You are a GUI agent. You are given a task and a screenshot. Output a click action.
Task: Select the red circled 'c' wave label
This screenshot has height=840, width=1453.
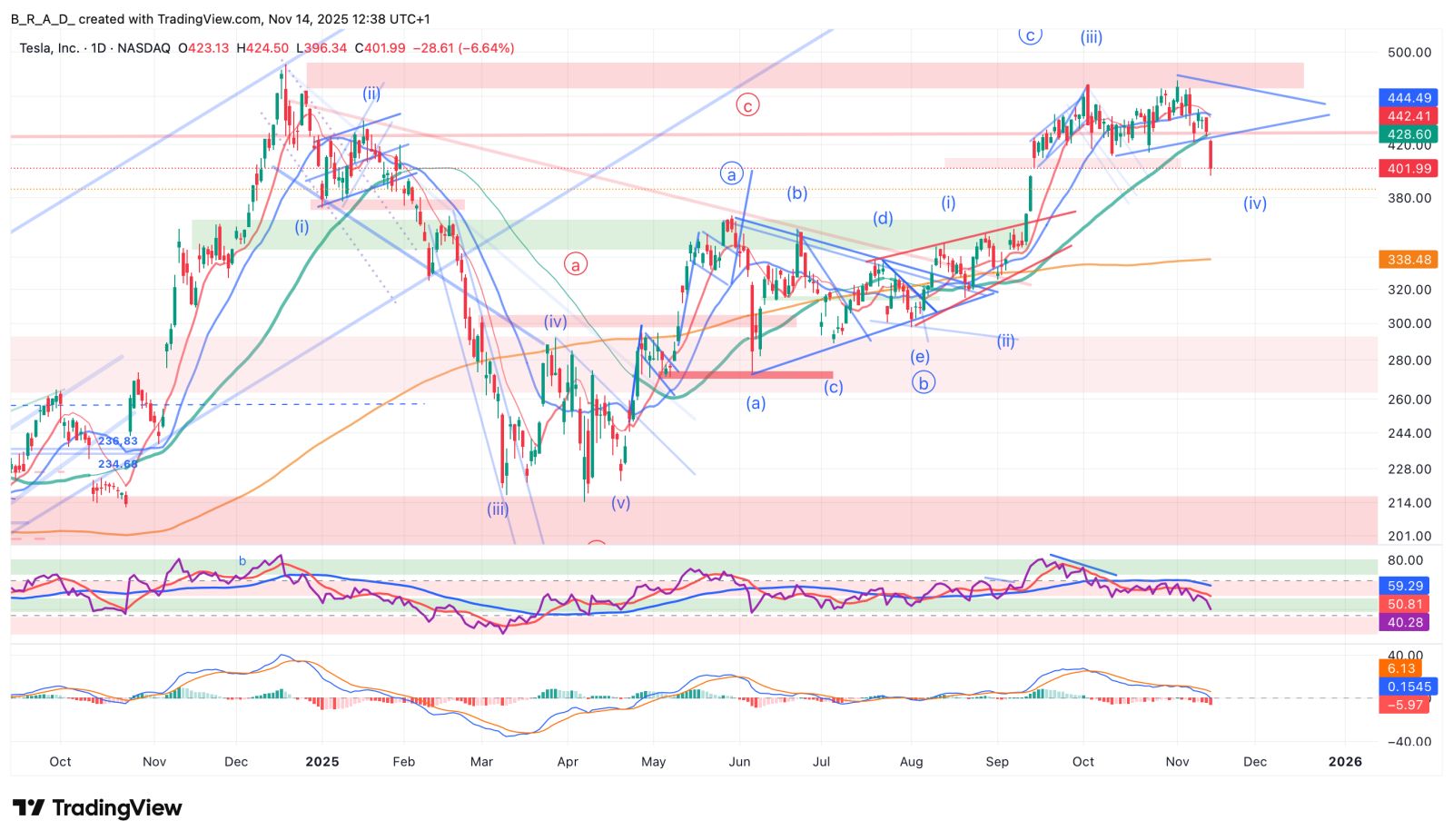[x=747, y=106]
